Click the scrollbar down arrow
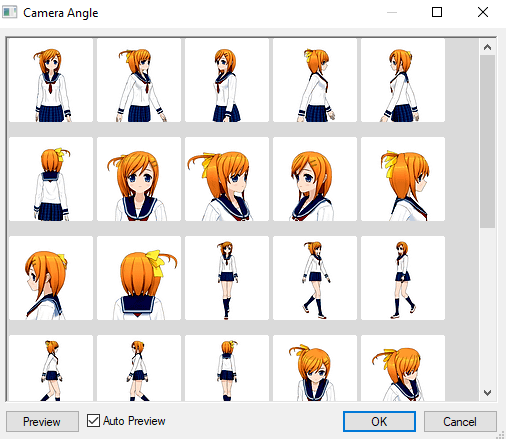The image size is (506, 439). pyautogui.click(x=487, y=393)
